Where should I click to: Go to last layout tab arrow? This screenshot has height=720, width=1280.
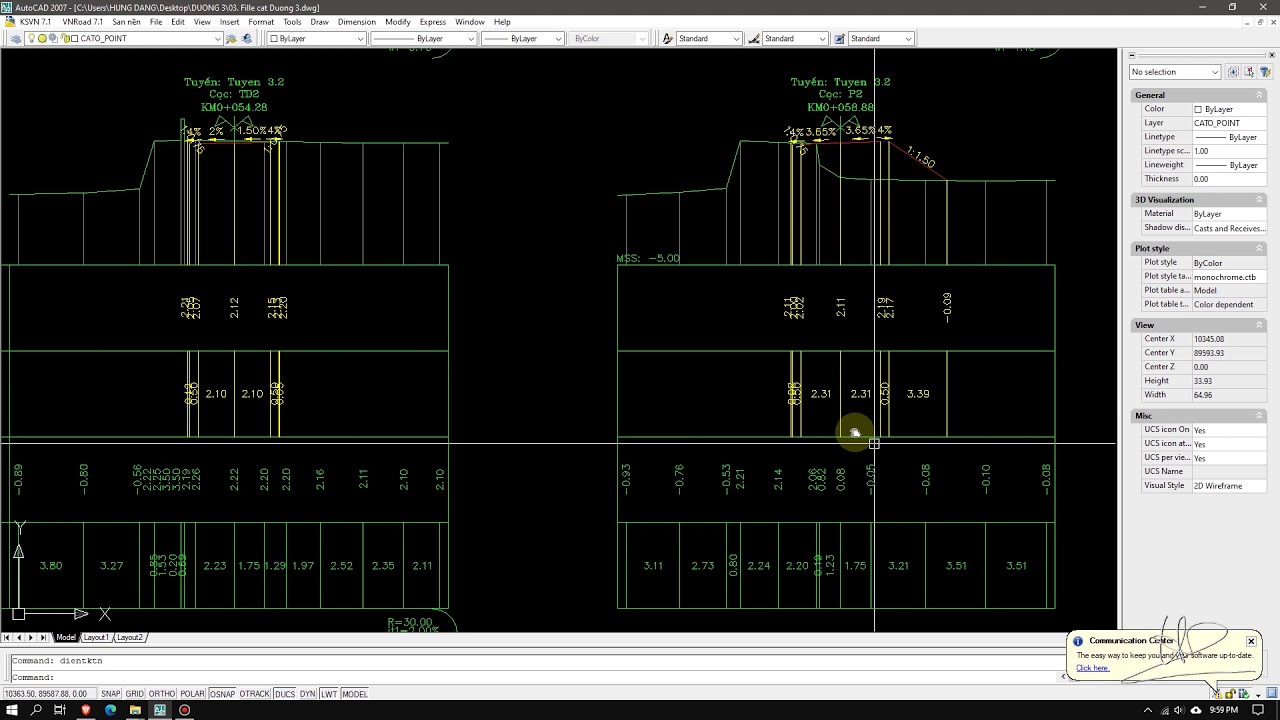(x=42, y=637)
